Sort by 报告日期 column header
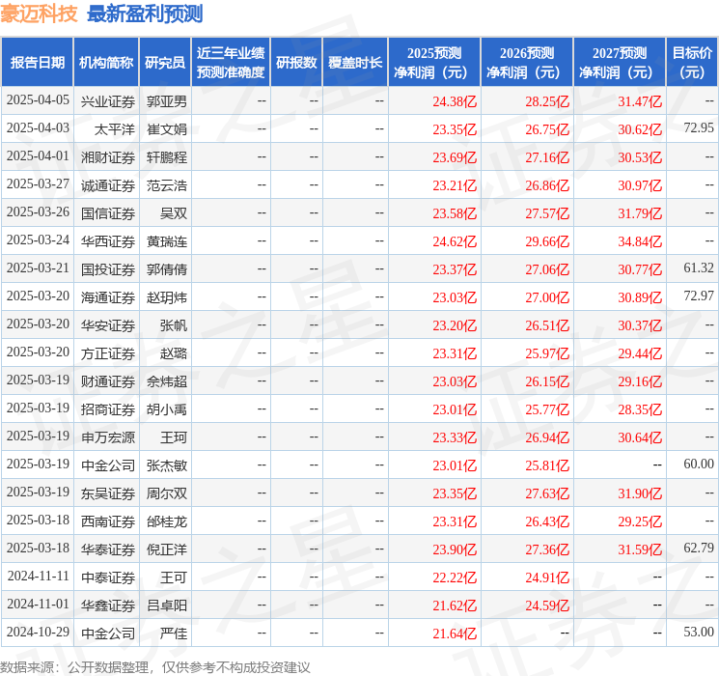The image size is (719, 676). (37, 62)
